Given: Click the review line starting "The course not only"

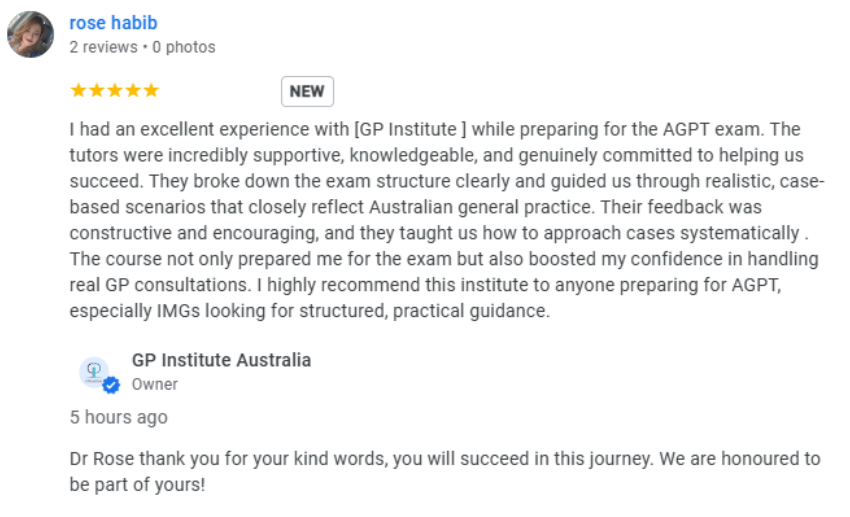Looking at the screenshot, I should click(444, 259).
